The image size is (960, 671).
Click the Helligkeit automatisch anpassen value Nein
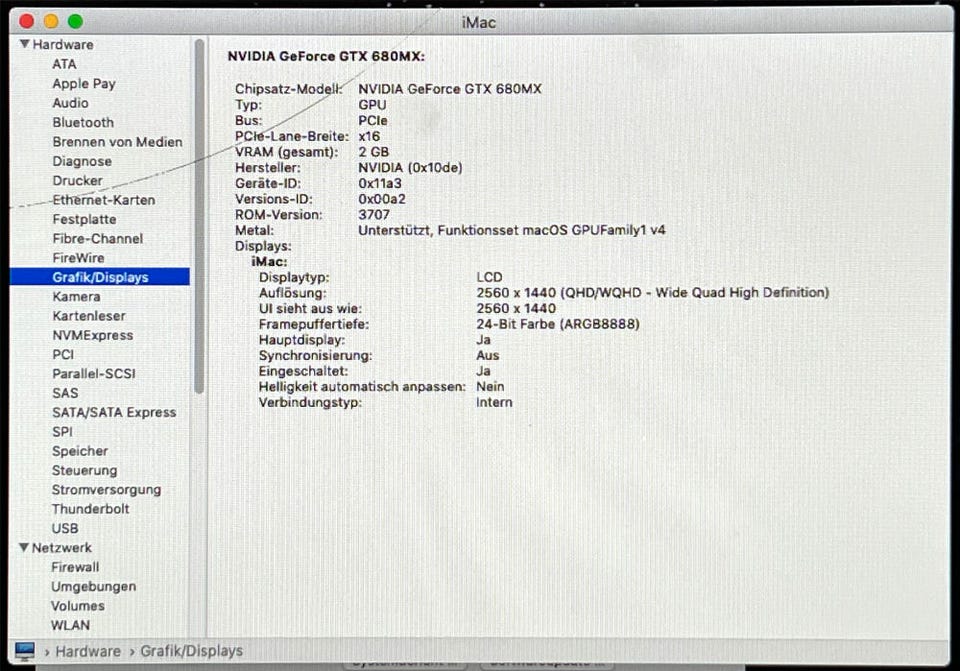point(490,386)
